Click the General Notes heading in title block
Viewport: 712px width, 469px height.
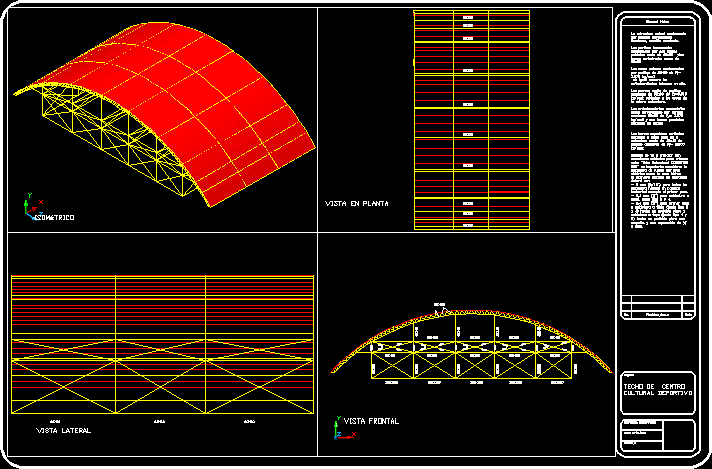point(657,19)
